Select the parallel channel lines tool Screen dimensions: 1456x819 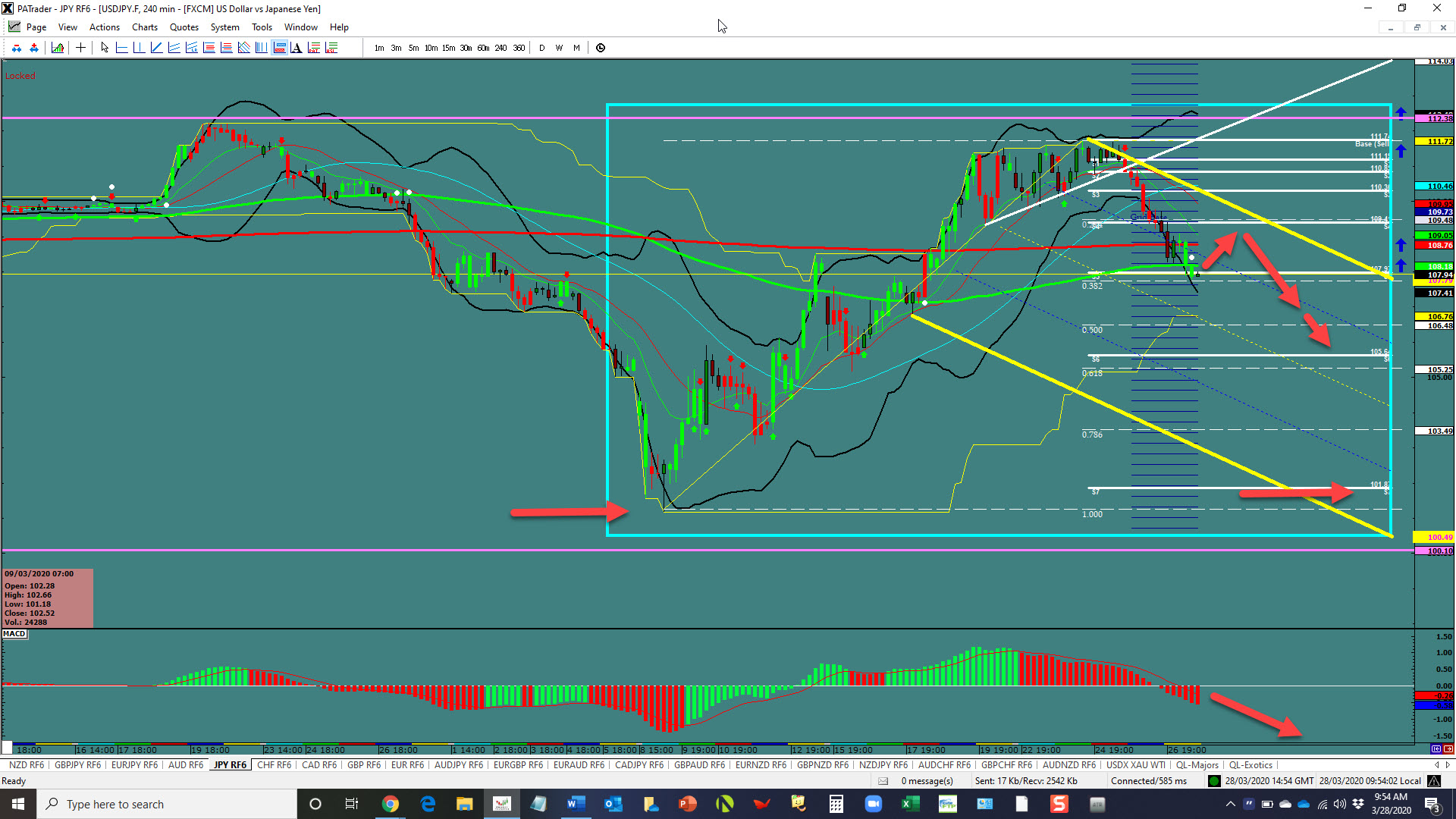(x=174, y=48)
